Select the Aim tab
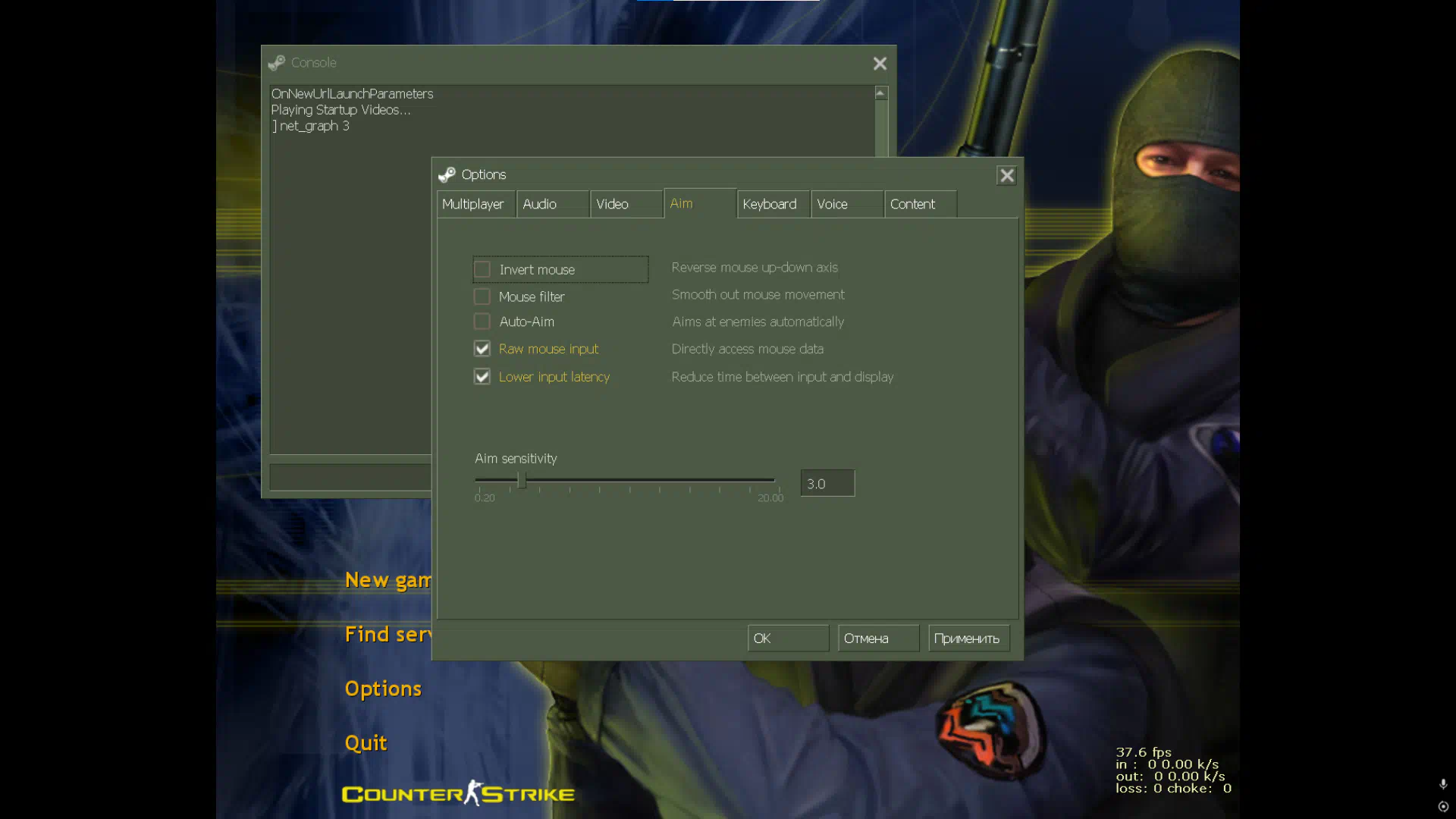The image size is (1456, 819). point(700,203)
